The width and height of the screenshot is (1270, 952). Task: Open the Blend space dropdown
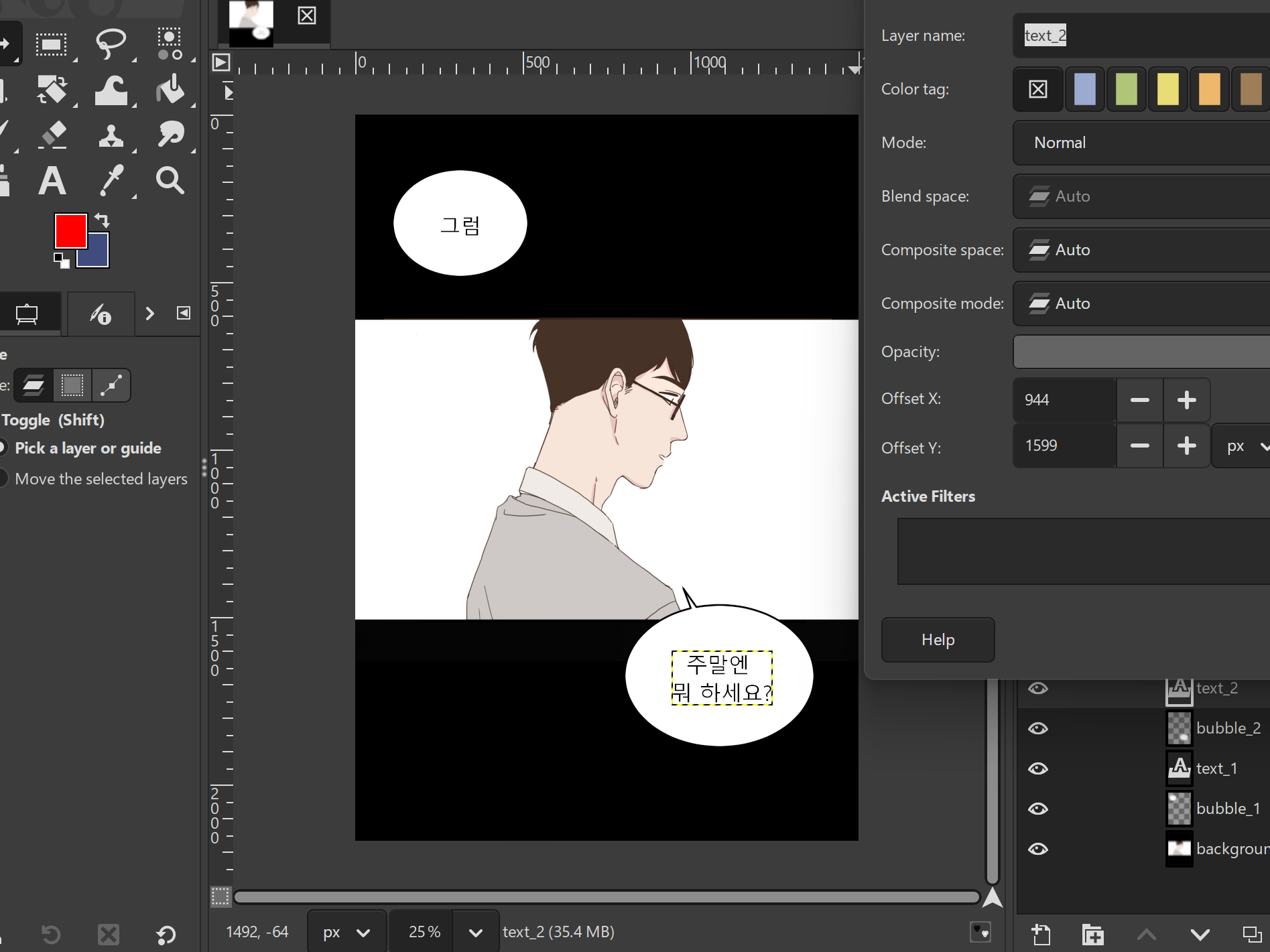click(1141, 196)
